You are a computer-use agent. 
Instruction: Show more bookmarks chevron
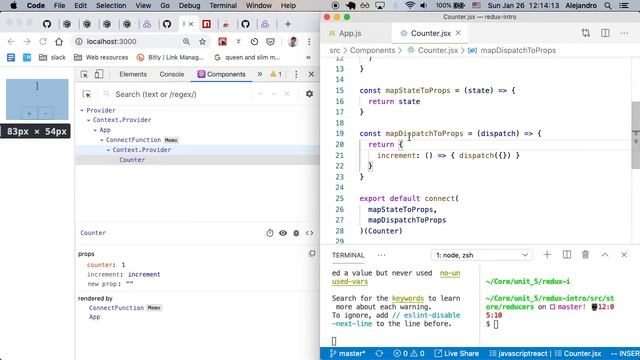pos(308,58)
